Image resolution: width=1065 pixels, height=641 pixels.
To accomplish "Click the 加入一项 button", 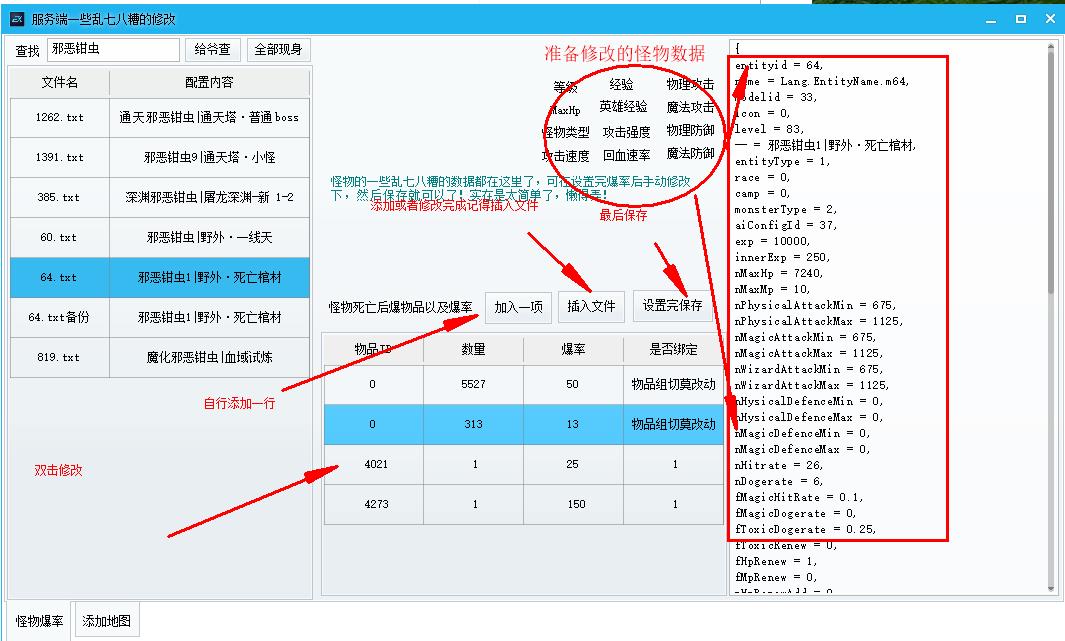I will (518, 307).
